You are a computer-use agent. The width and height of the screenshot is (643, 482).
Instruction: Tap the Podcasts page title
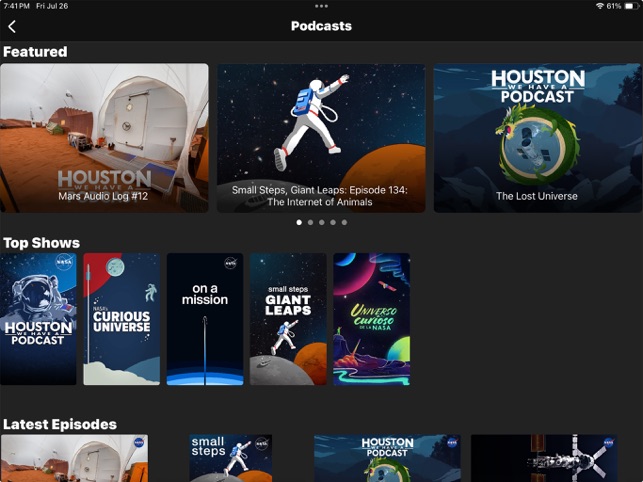coord(322,26)
